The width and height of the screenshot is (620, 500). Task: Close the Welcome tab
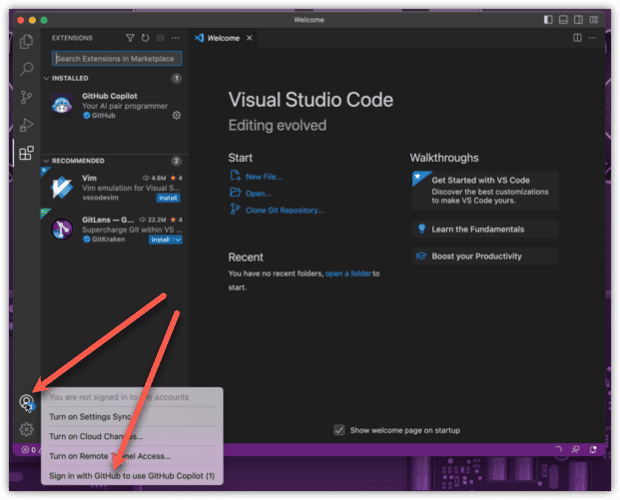coord(249,38)
